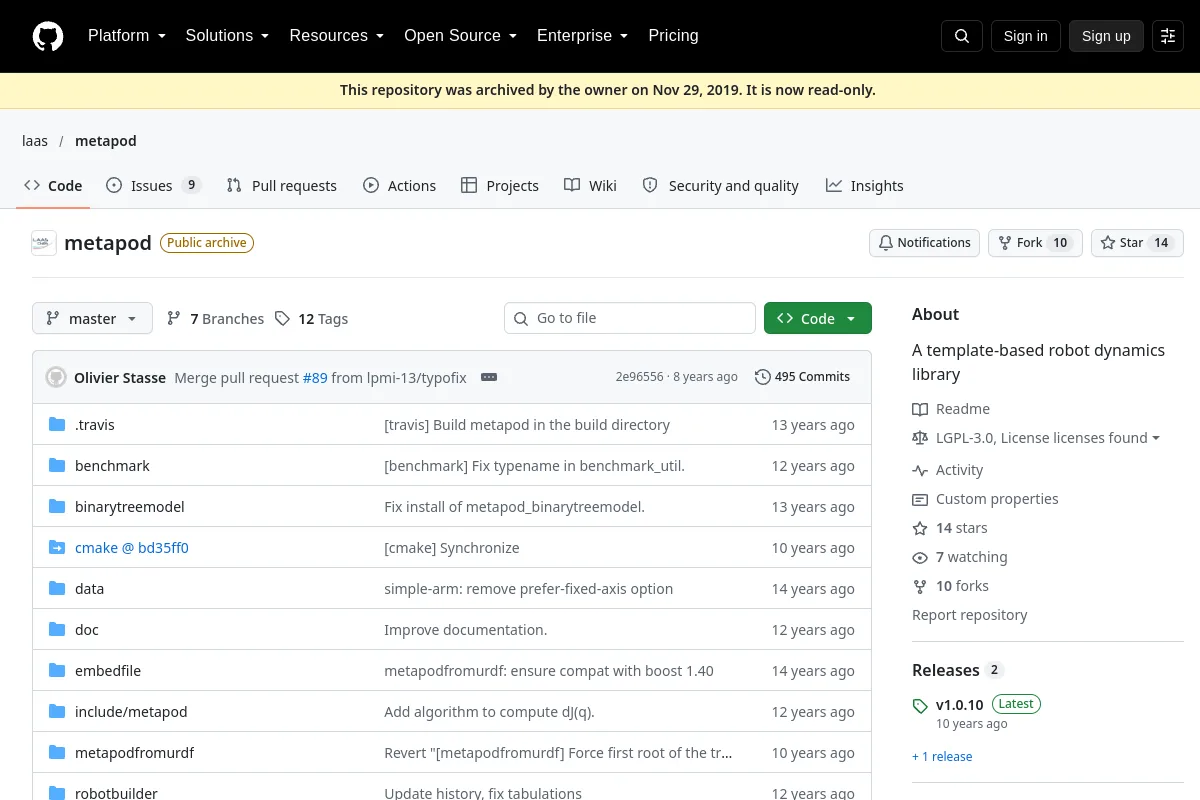
Task: Click the v1.0.10 release tag icon
Action: click(920, 706)
